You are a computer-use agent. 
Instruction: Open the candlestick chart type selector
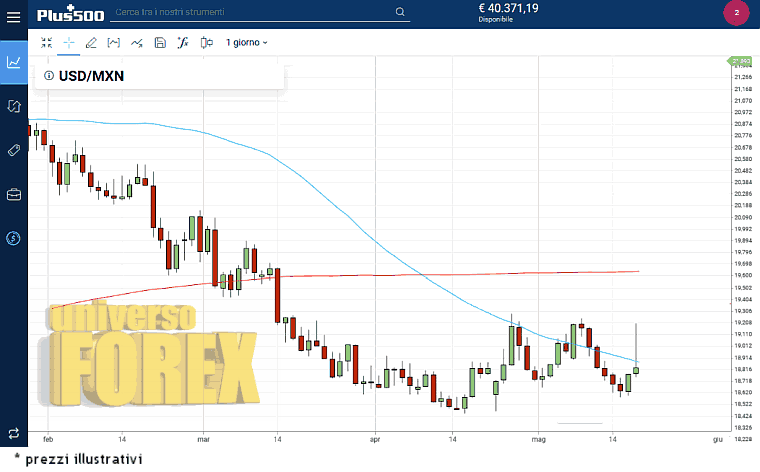(x=207, y=42)
